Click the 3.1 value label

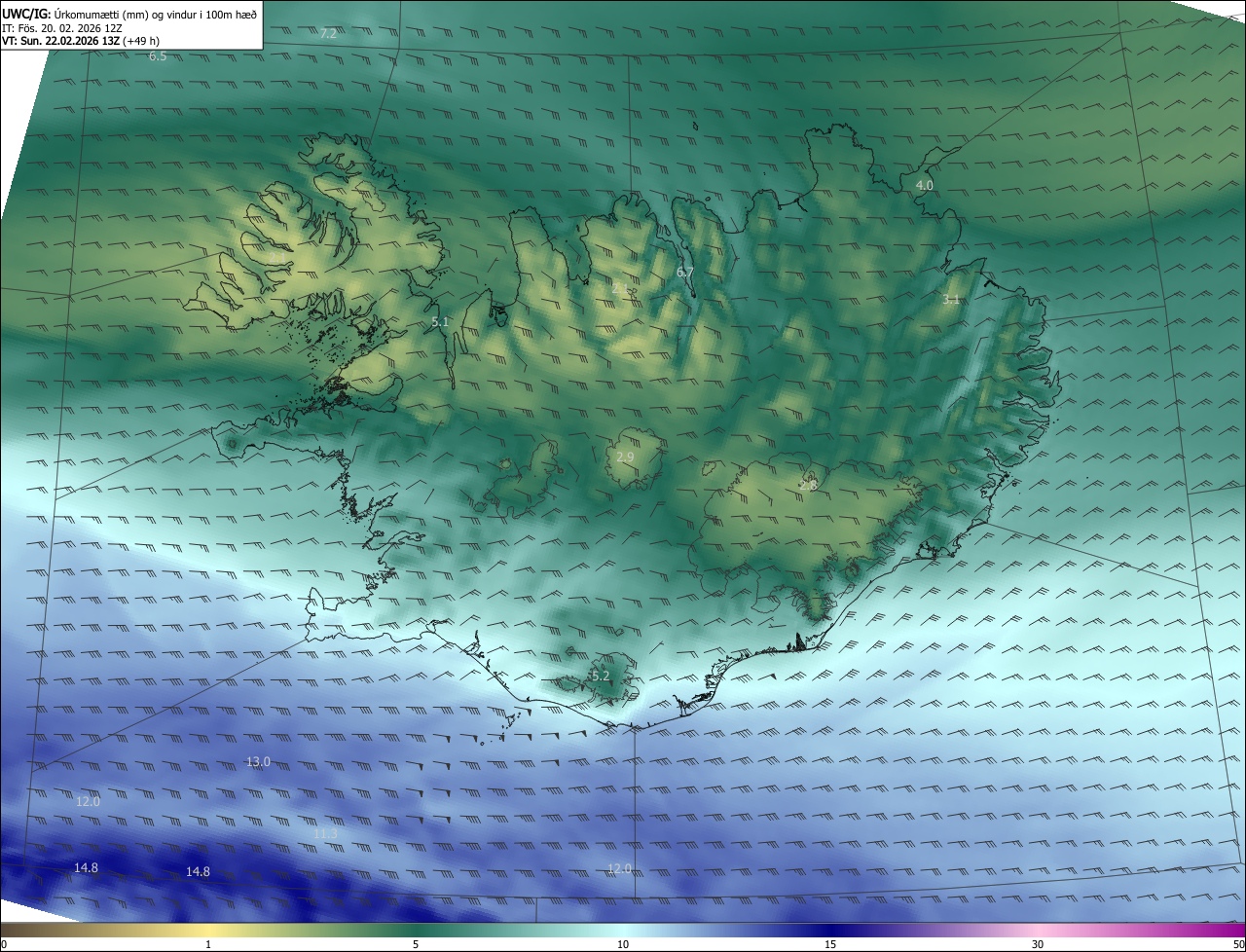coord(951,300)
